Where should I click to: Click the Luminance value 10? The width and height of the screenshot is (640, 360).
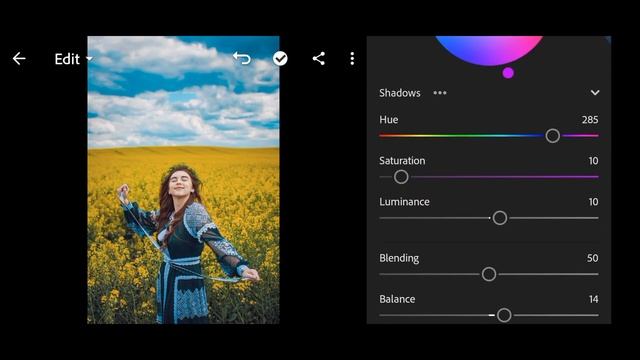(593, 202)
